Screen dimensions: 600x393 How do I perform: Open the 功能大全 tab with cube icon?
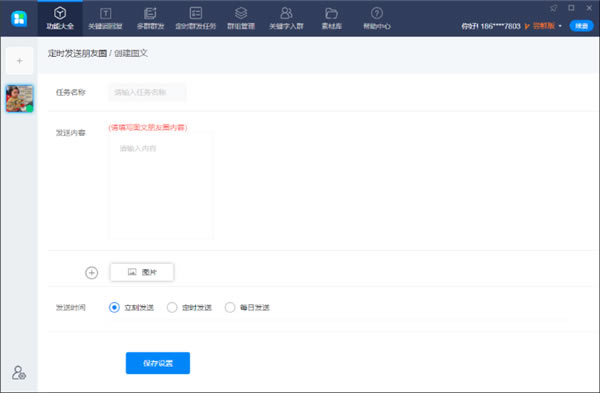click(60, 18)
